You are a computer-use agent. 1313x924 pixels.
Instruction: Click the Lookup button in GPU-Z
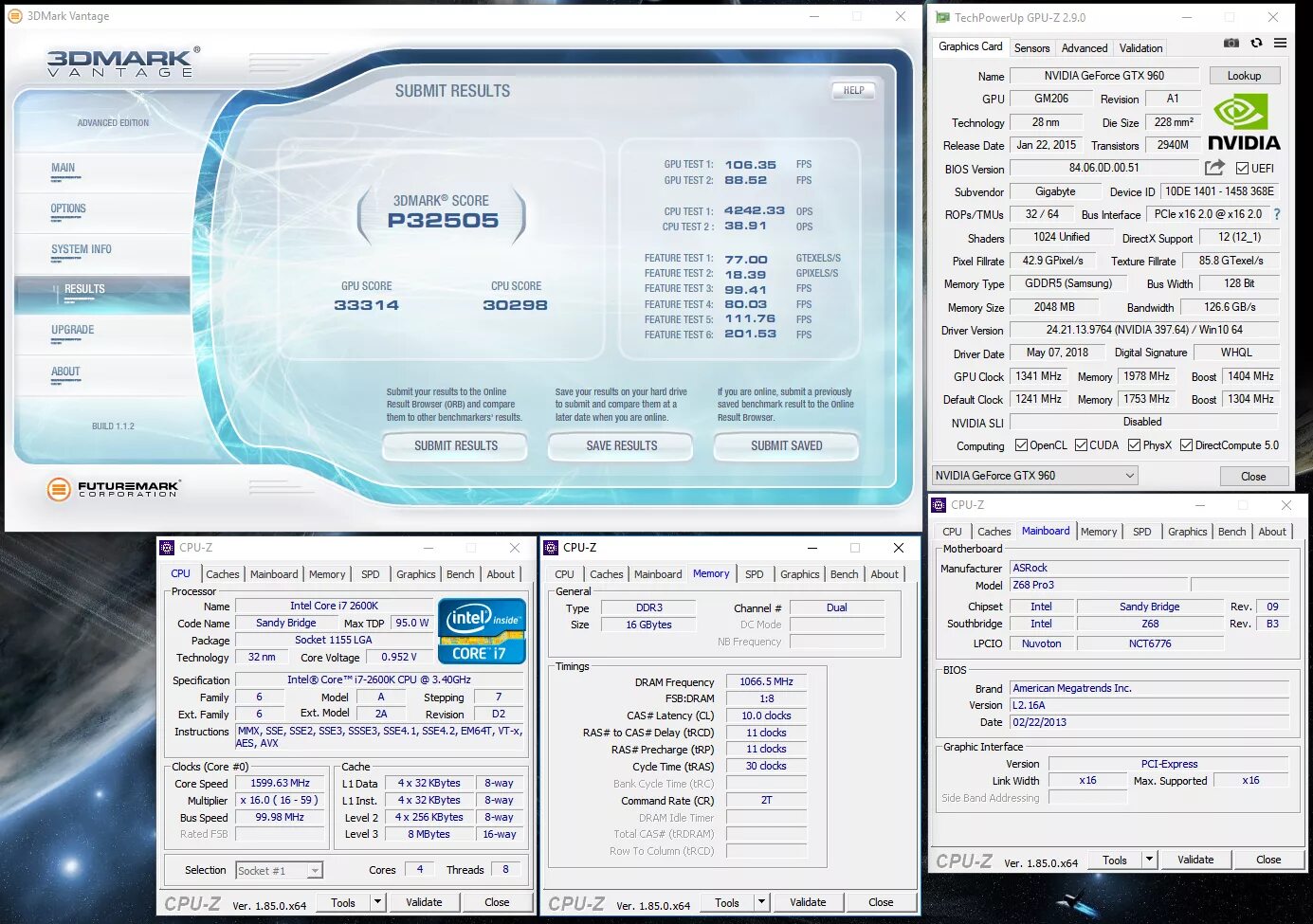pyautogui.click(x=1244, y=76)
